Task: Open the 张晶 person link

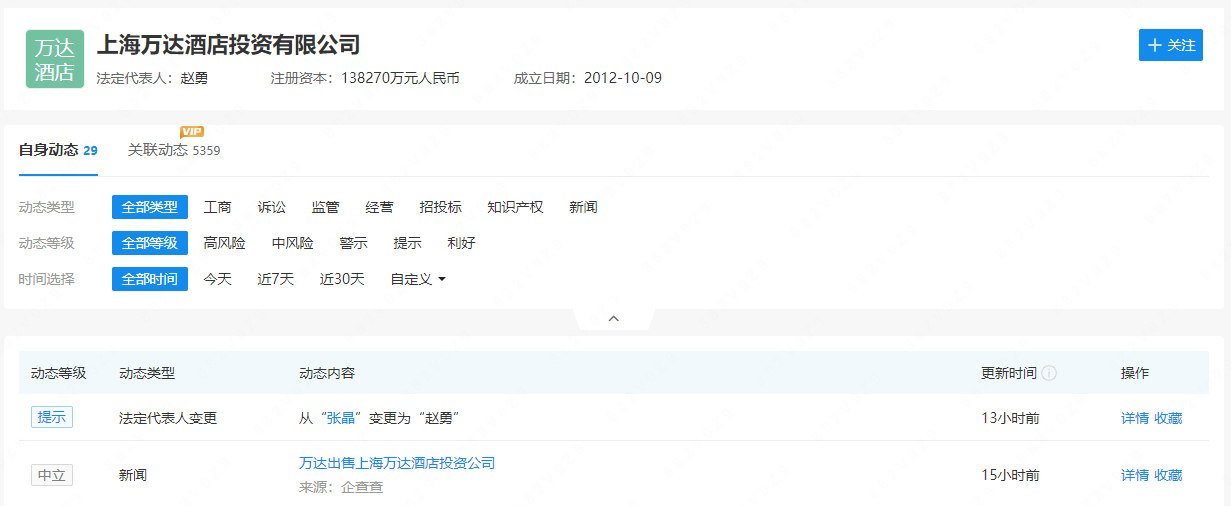Action: (342, 418)
